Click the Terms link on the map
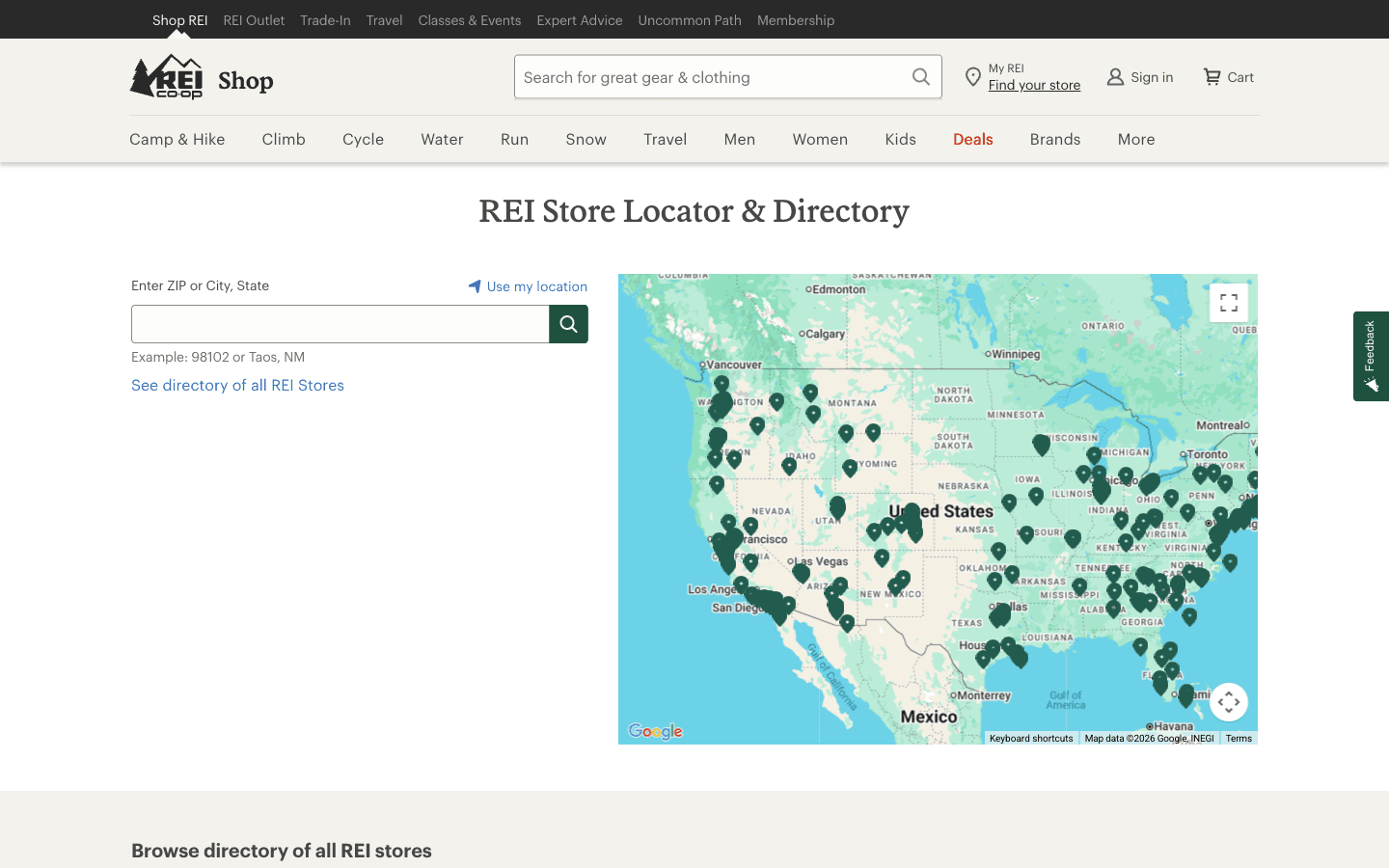This screenshot has height=868, width=1389. pos(1238,738)
